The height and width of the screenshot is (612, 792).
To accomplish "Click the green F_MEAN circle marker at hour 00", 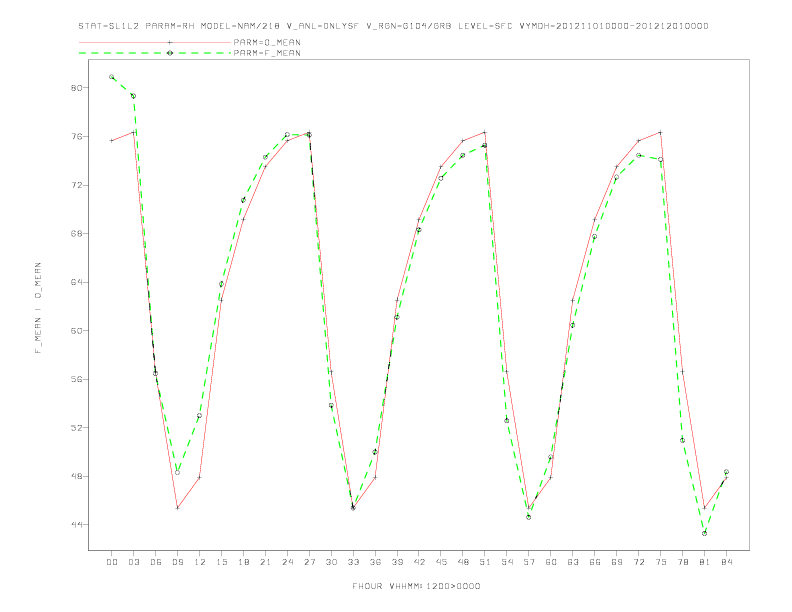I will pyautogui.click(x=112, y=77).
